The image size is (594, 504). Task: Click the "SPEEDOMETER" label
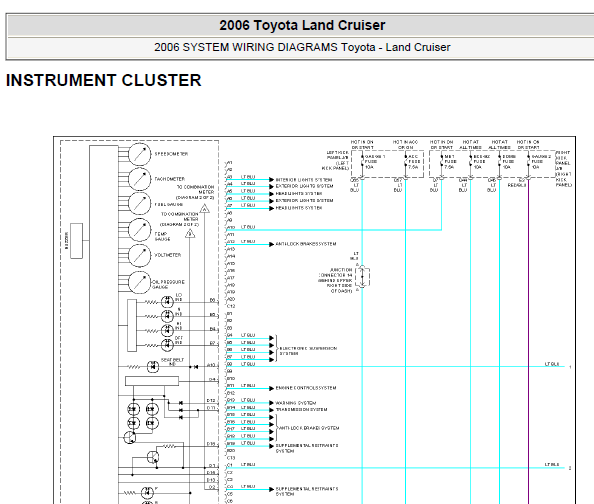(x=171, y=154)
